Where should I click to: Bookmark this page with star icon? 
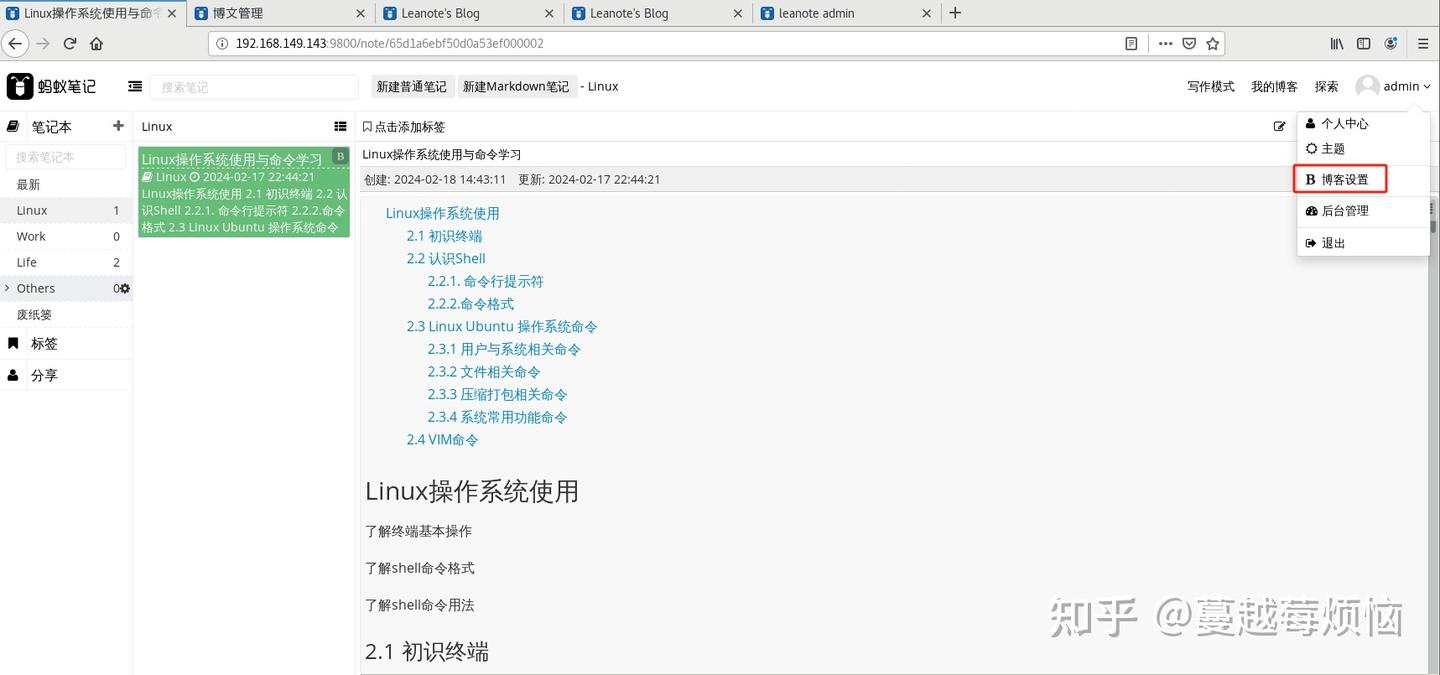pyautogui.click(x=1212, y=43)
